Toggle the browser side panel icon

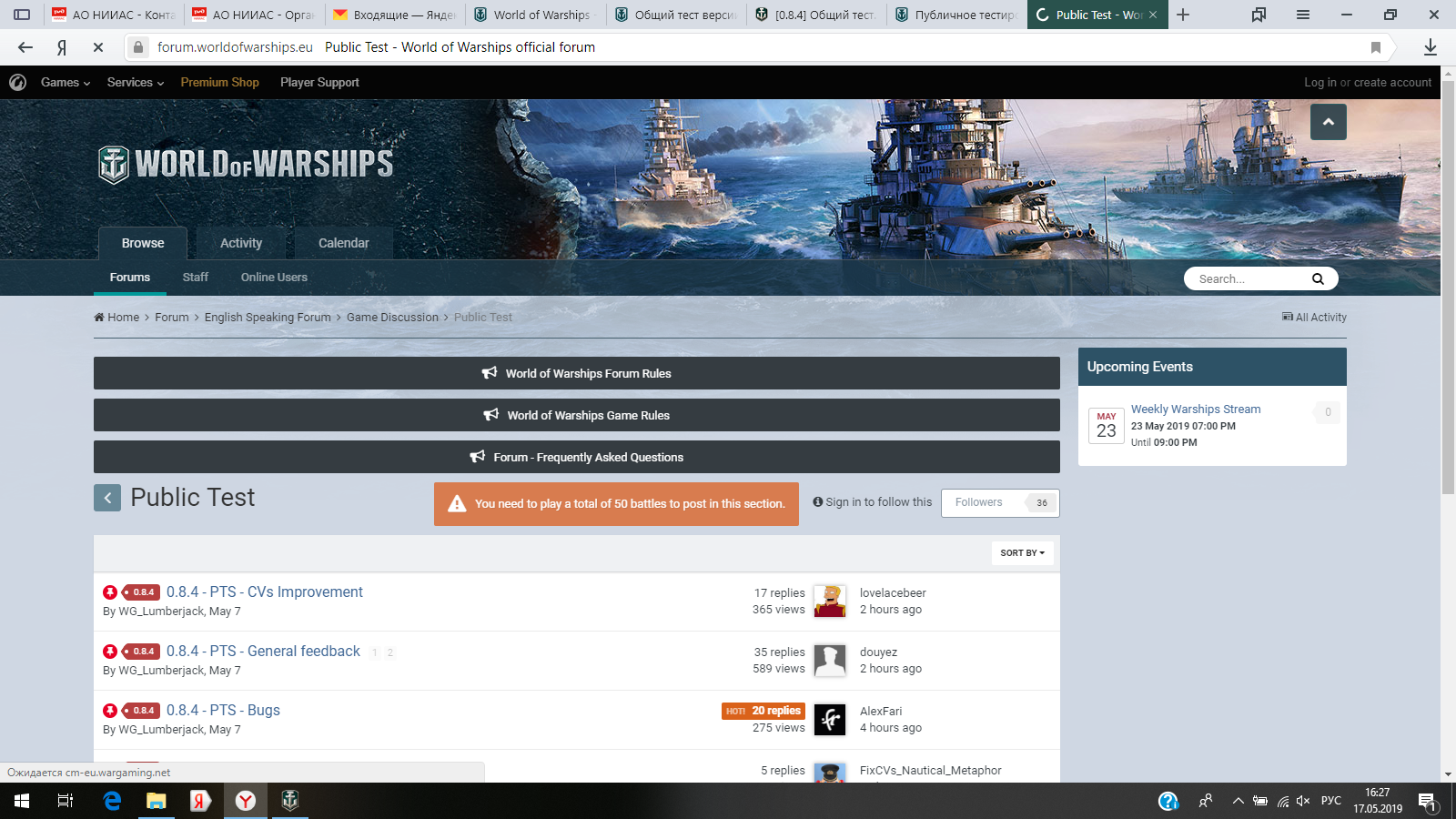point(23,15)
